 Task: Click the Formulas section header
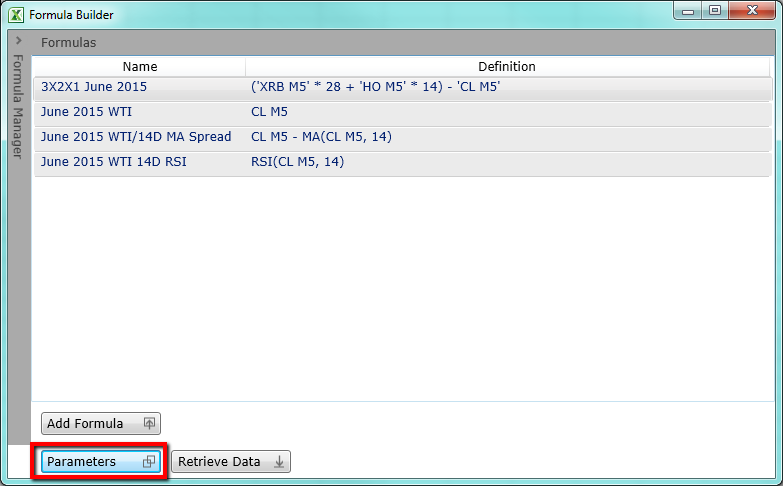(68, 43)
